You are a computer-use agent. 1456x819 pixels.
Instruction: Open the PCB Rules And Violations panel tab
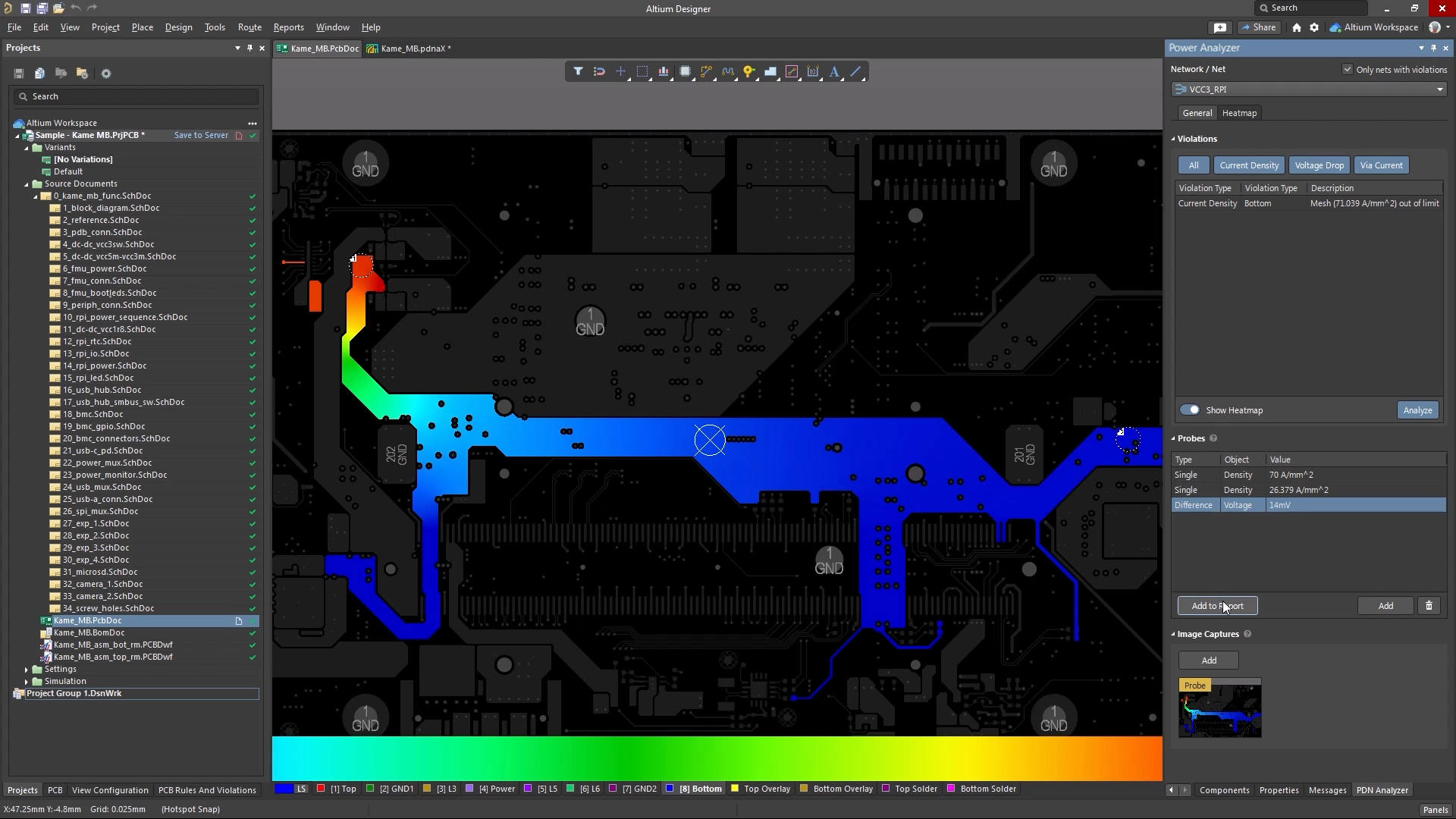coord(207,790)
